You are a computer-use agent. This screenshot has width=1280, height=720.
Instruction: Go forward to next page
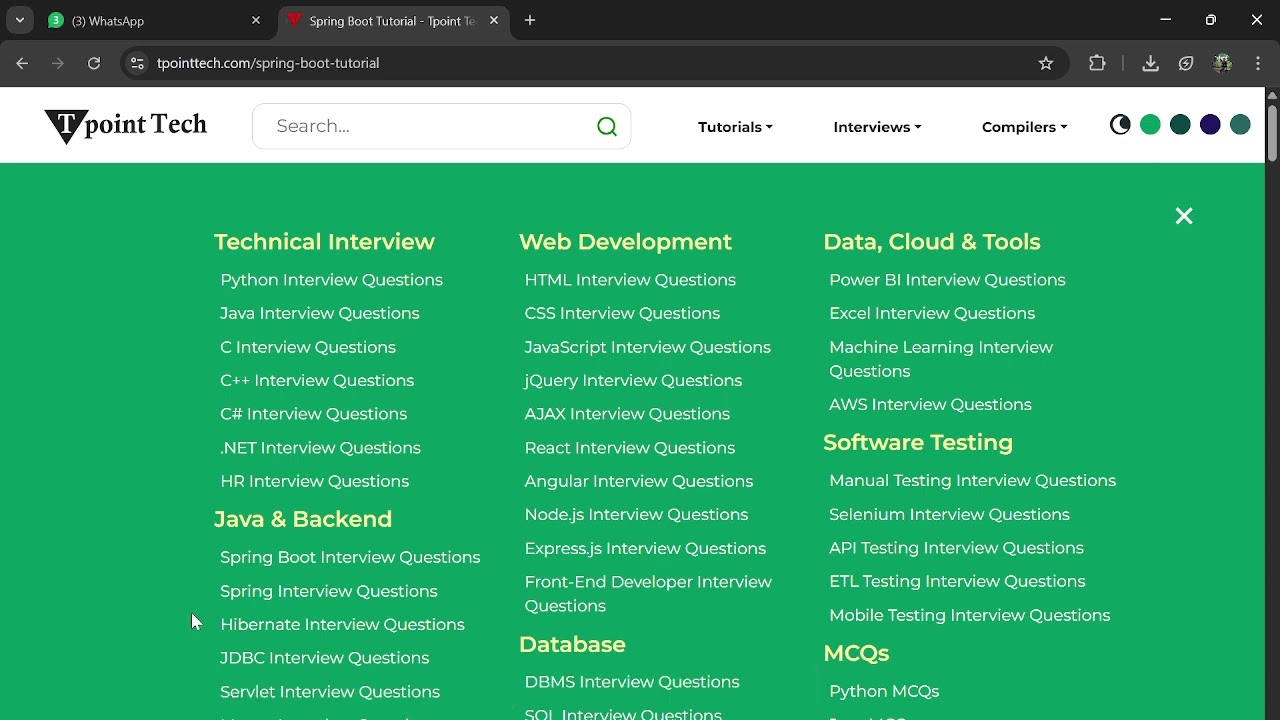[x=58, y=63]
